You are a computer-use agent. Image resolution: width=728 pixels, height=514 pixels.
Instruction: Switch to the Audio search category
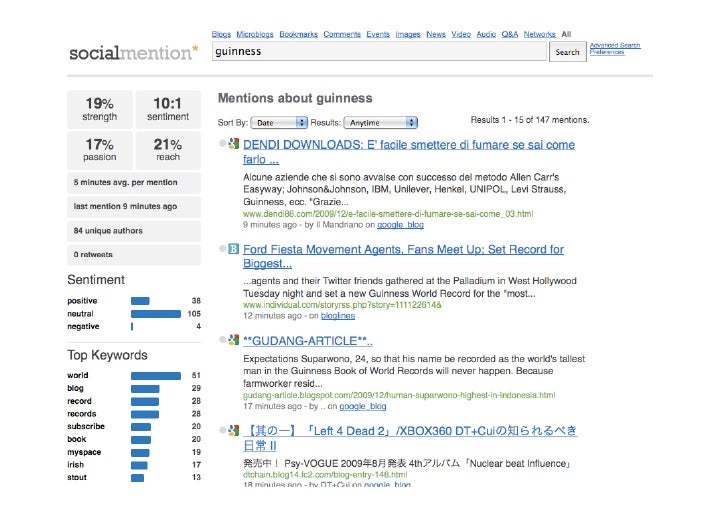[x=486, y=34]
